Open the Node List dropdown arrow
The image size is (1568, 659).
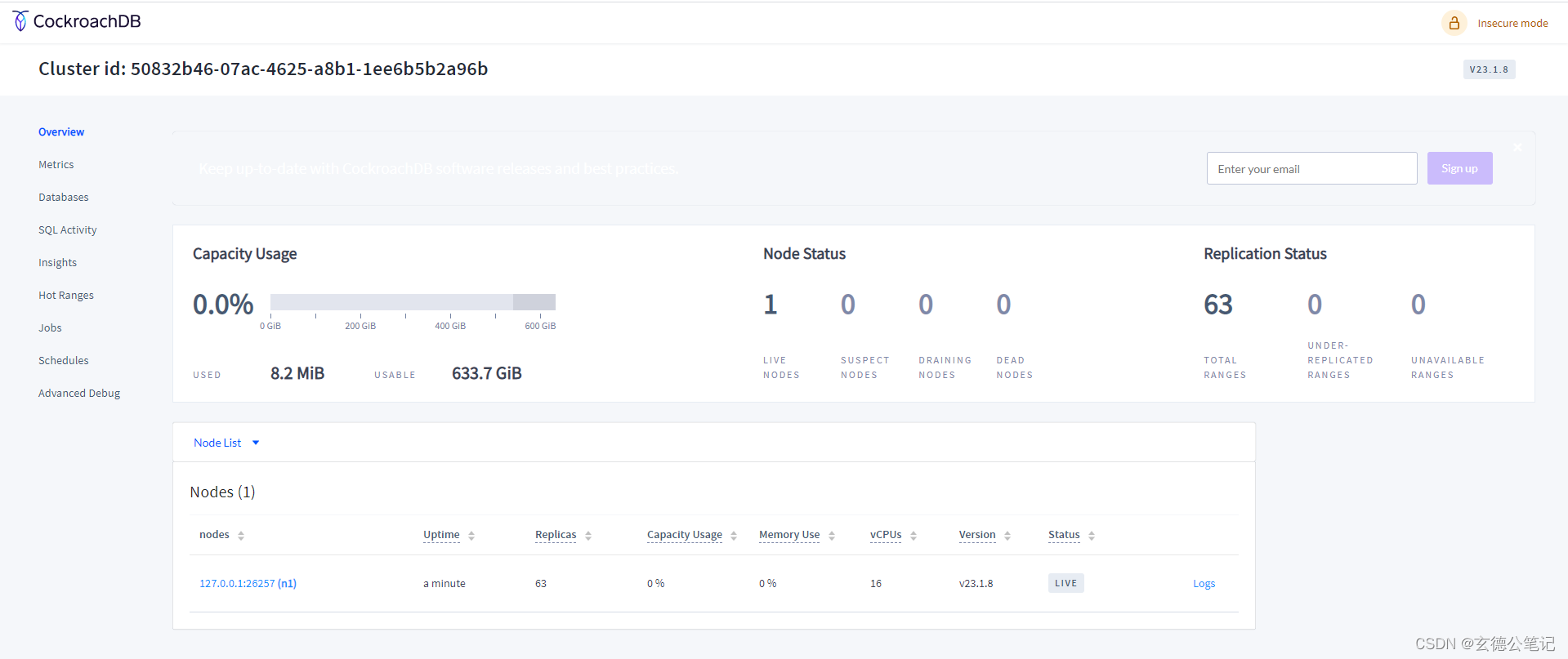point(256,443)
